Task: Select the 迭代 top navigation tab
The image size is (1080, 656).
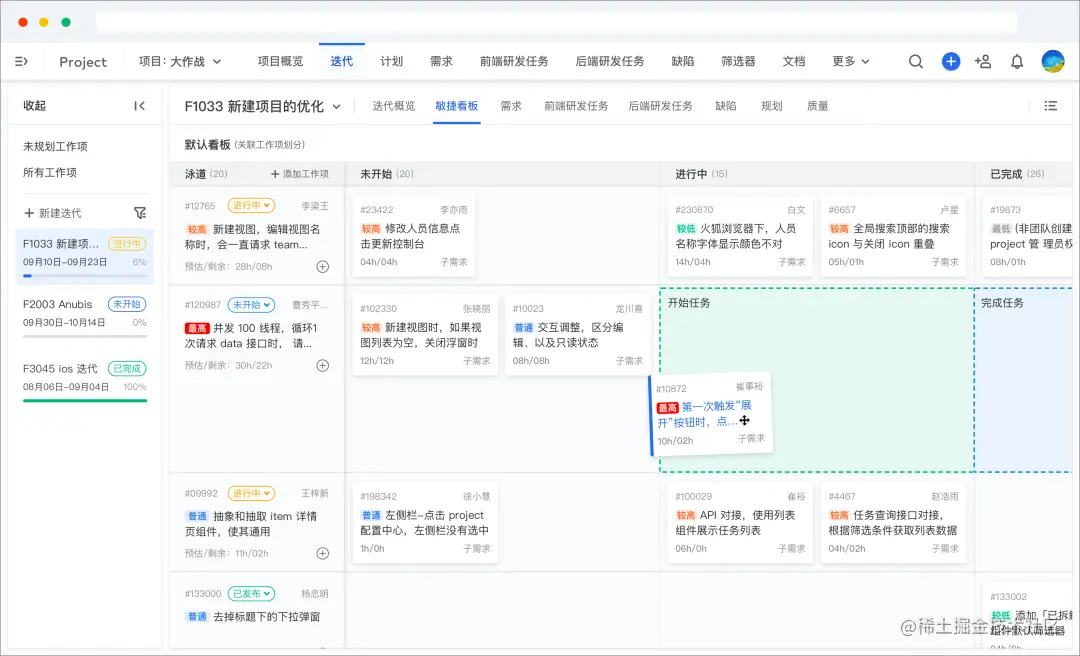Action: tap(342, 61)
